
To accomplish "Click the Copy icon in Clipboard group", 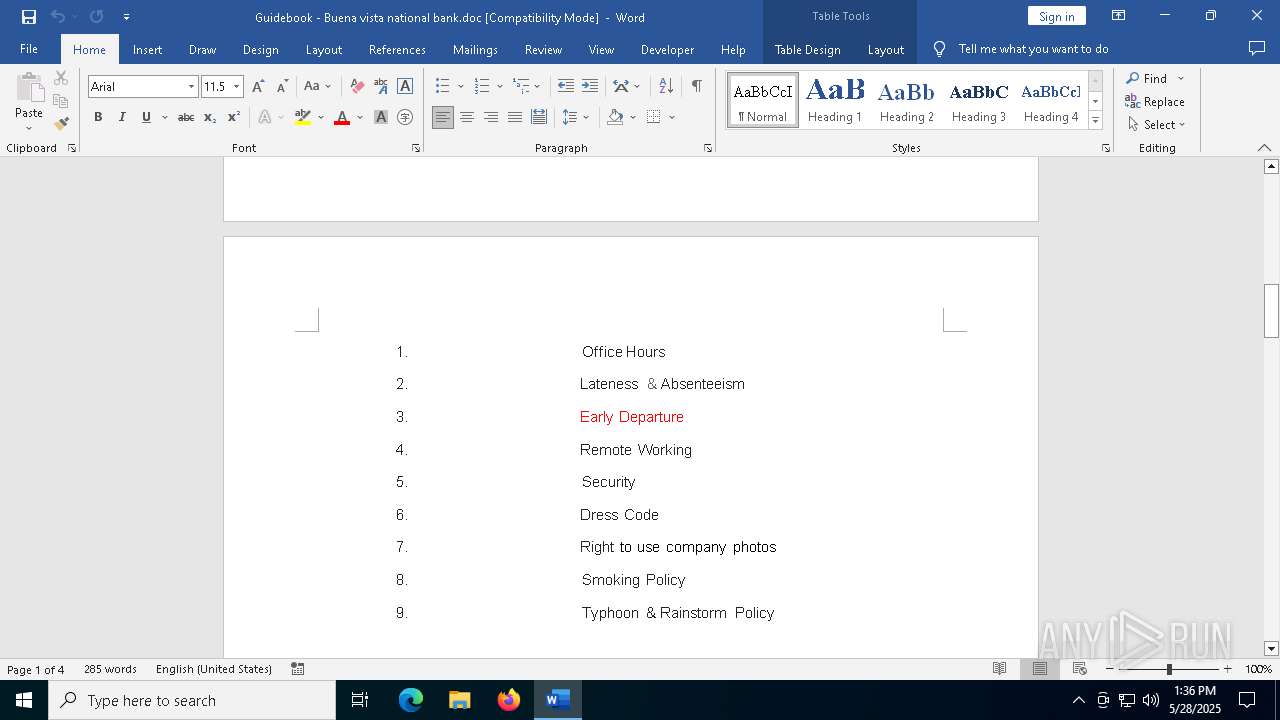I will tap(61, 101).
